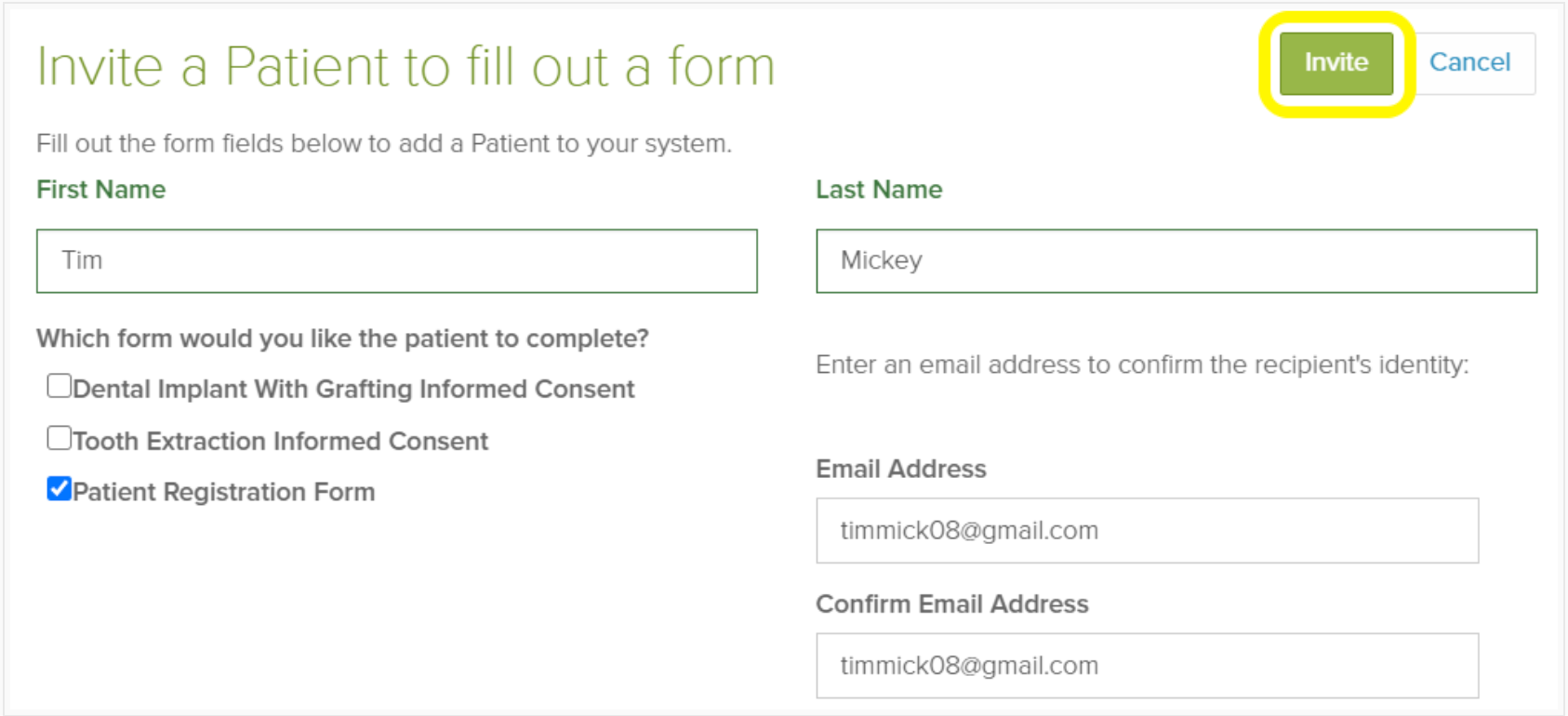Click the Confirm Email Address field label

[x=951, y=604]
